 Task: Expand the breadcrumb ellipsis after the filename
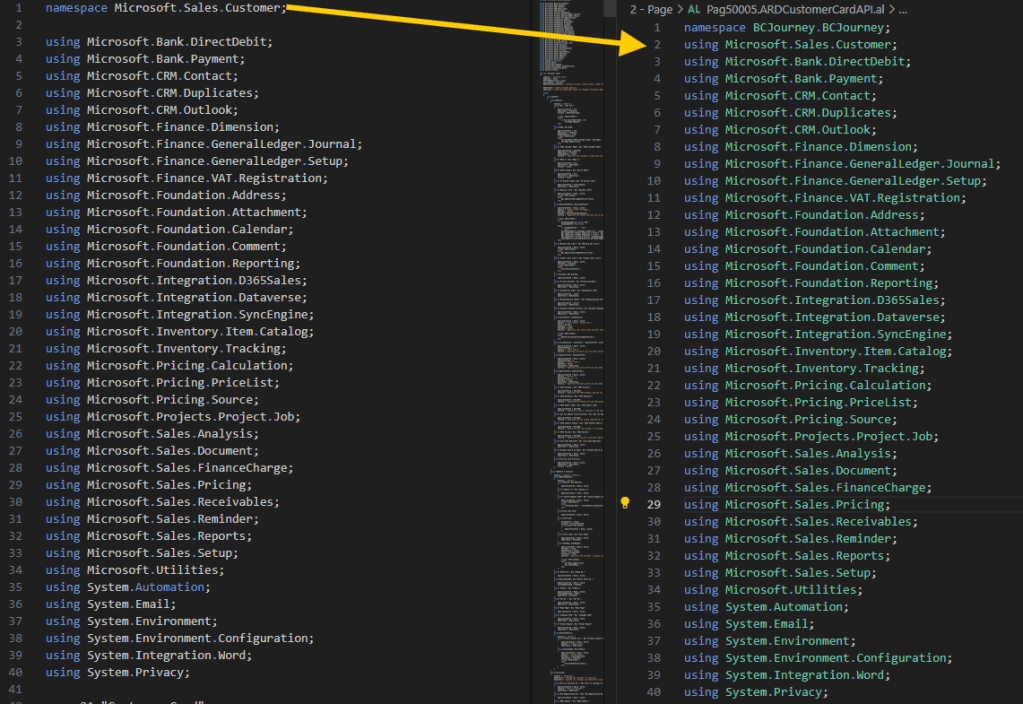(x=901, y=9)
